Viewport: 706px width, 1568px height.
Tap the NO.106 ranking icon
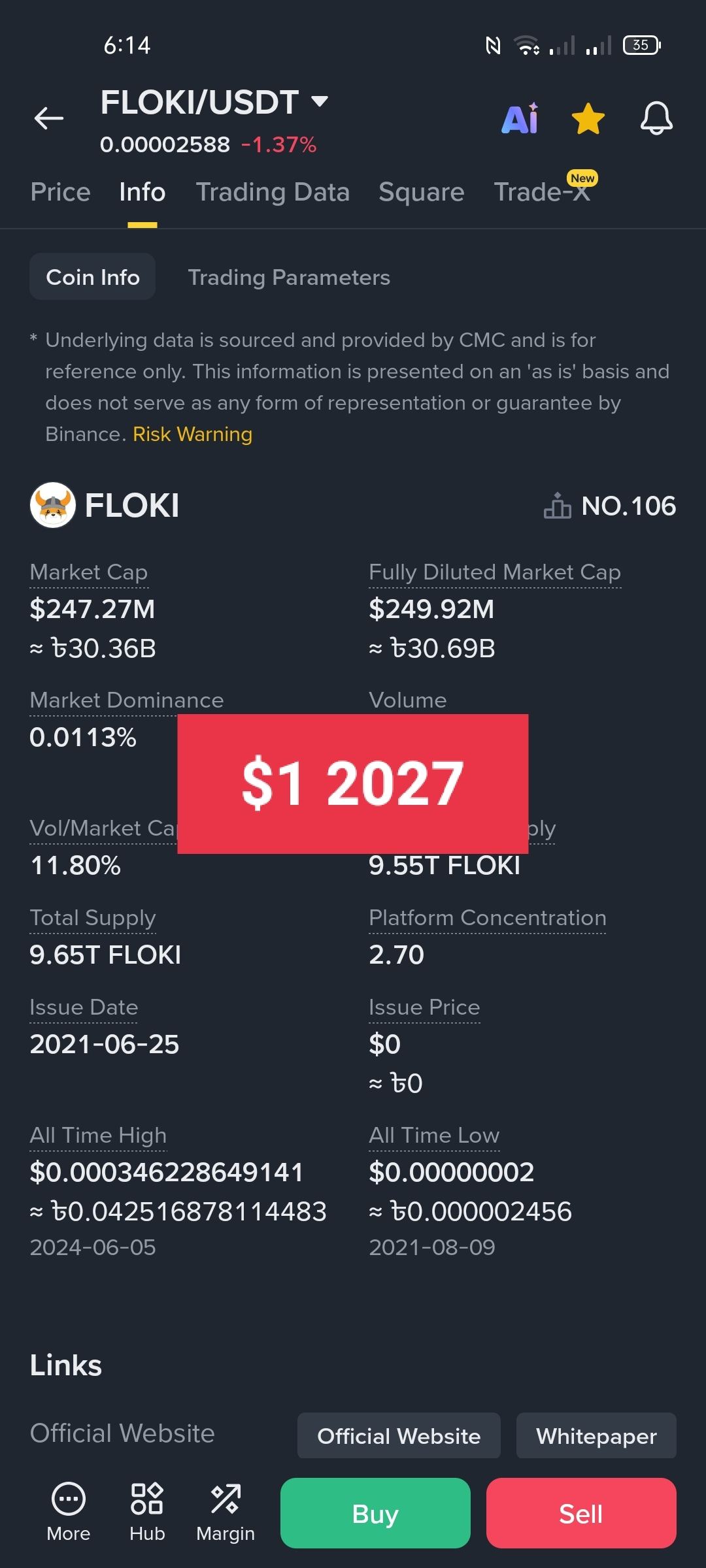(x=557, y=506)
